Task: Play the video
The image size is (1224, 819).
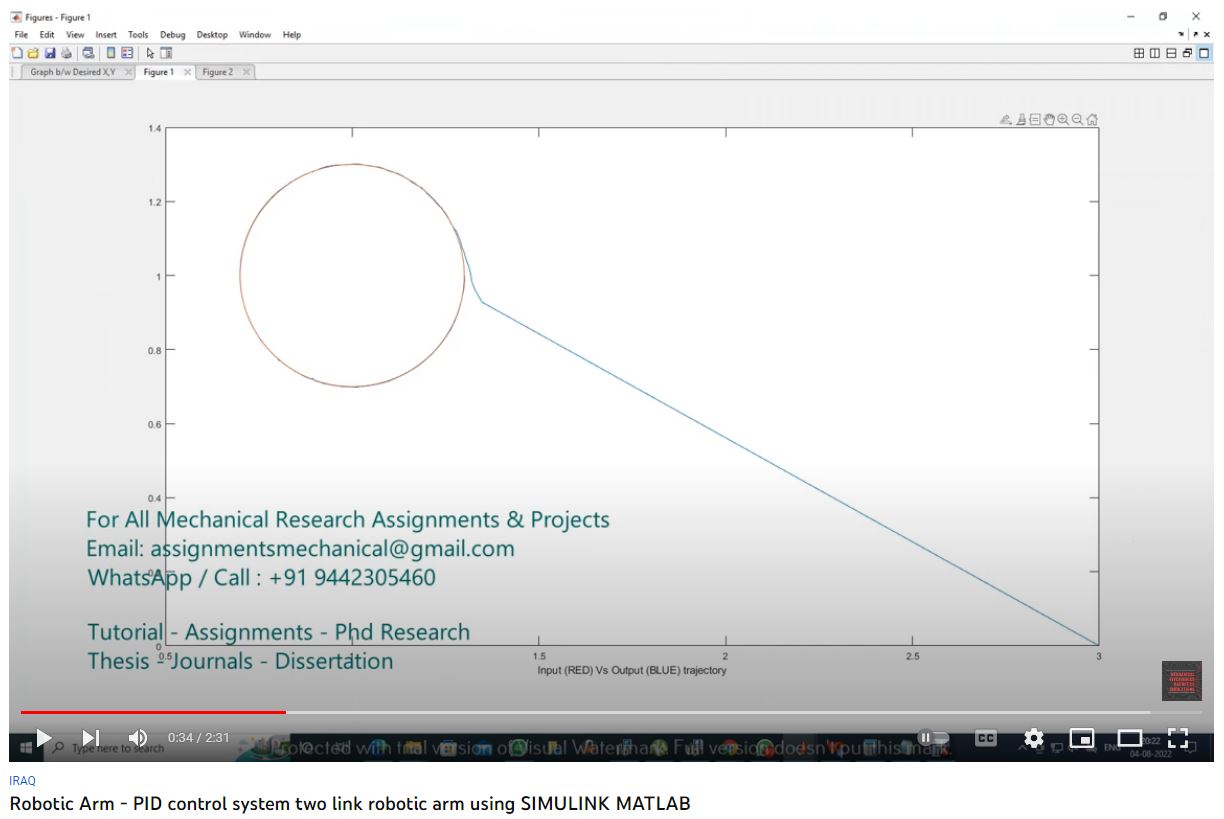Action: point(43,738)
